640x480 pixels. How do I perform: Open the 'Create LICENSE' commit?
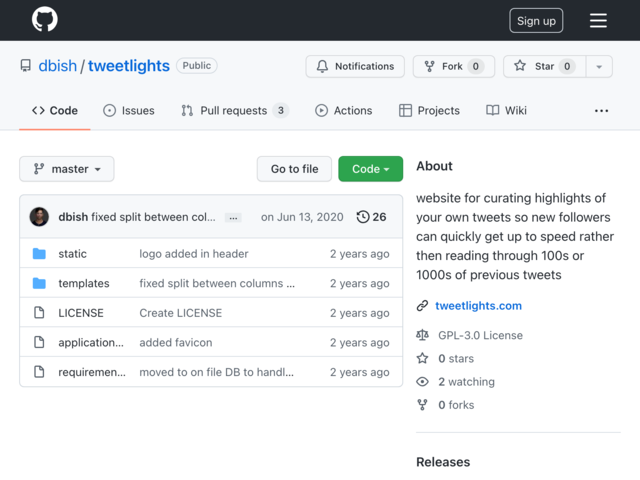pyautogui.click(x=180, y=313)
